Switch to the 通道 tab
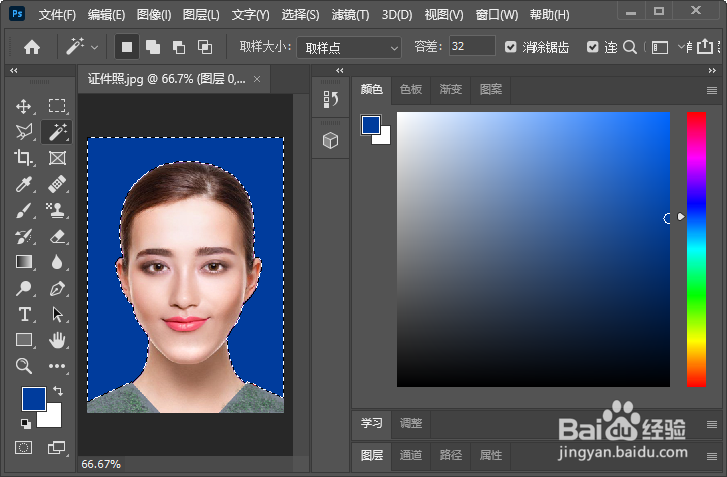Viewport: 727px width, 477px height. tap(411, 455)
